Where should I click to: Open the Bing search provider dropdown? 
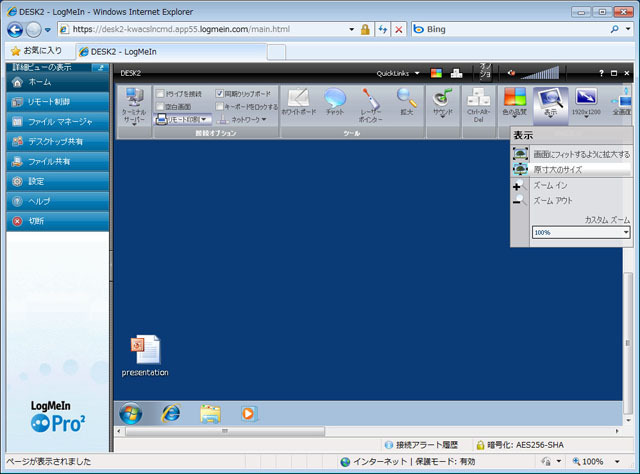pos(628,29)
